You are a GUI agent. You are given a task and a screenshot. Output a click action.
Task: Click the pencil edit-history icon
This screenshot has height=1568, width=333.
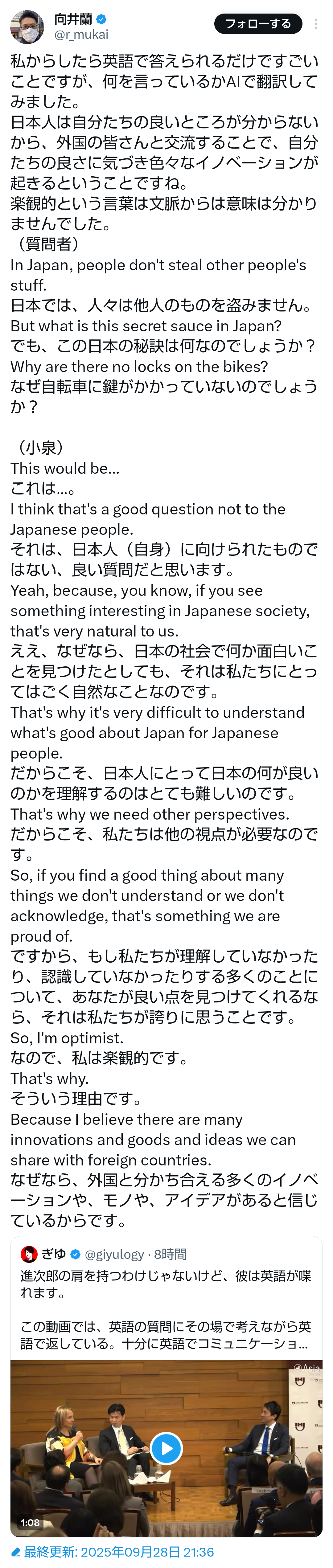16,1552
